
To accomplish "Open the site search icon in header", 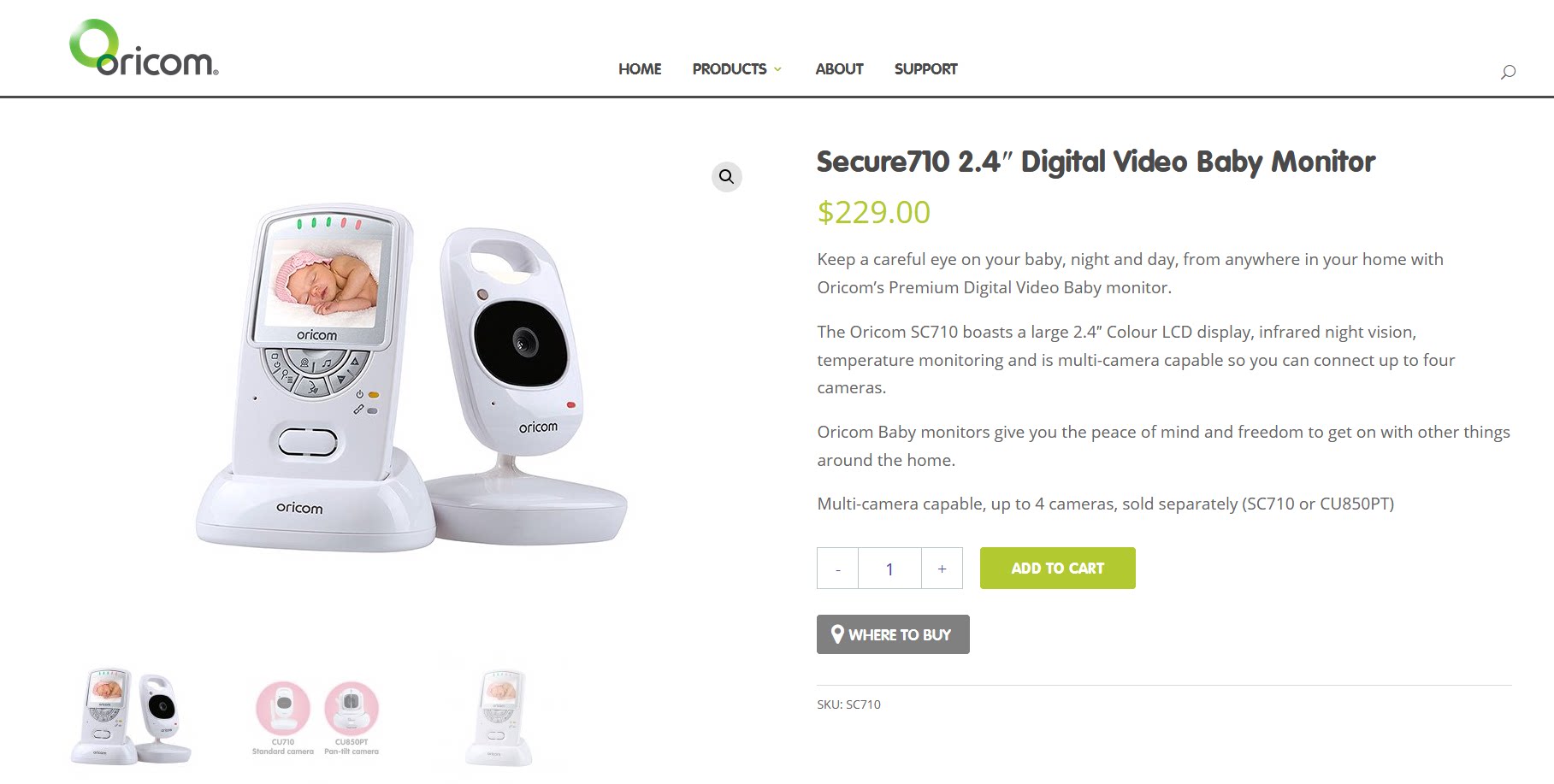I will (x=1508, y=72).
